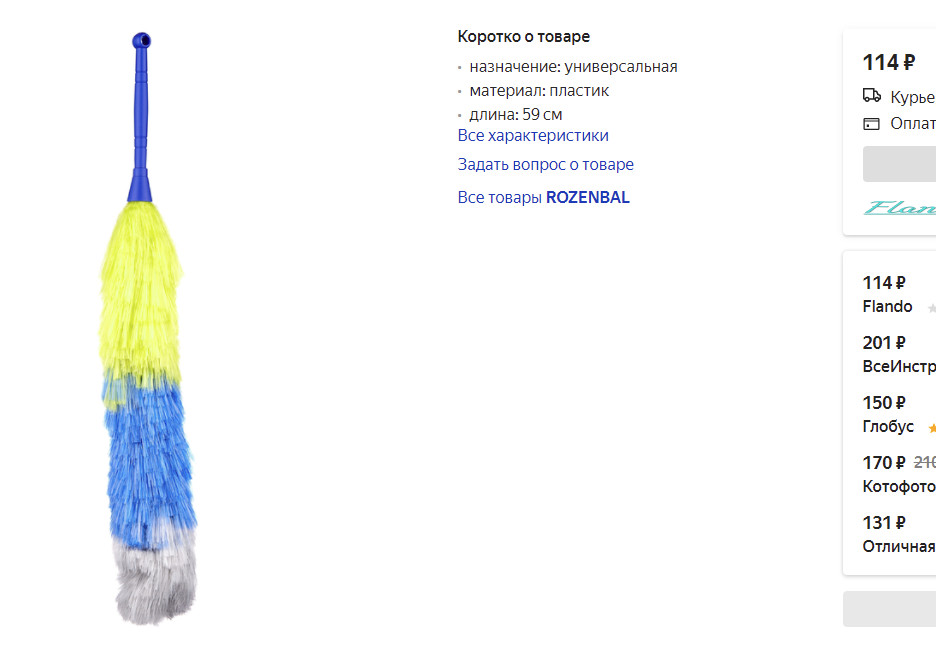This screenshot has width=936, height=650.
Task: Click the Курьер delivery text
Action: click(x=913, y=97)
